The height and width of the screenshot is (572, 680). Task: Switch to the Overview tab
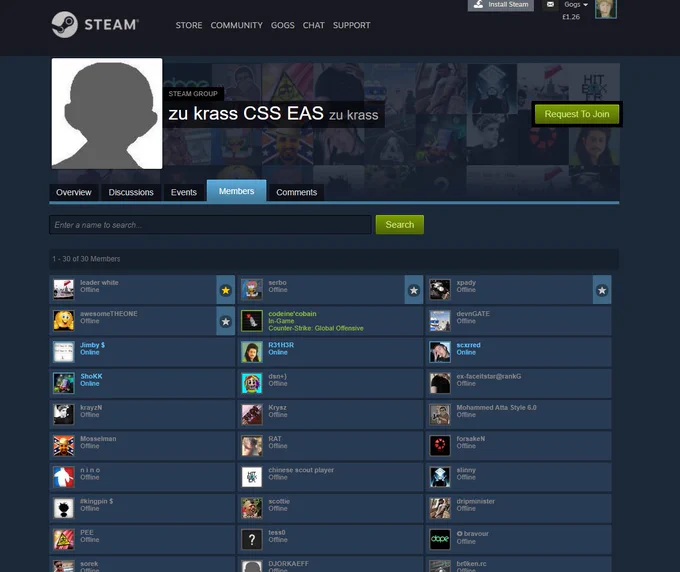click(x=74, y=192)
